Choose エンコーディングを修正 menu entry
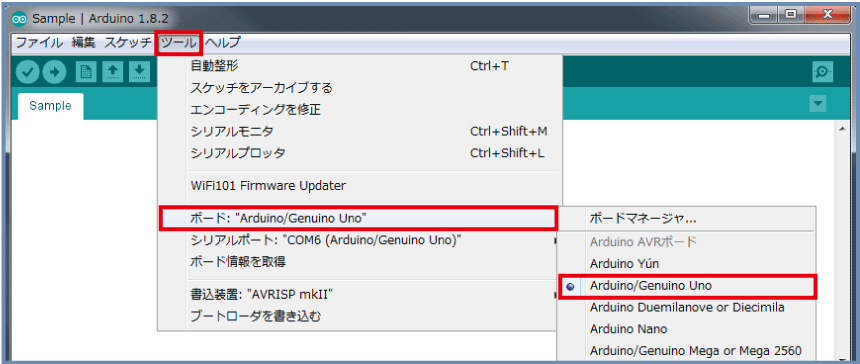 click(x=360, y=110)
